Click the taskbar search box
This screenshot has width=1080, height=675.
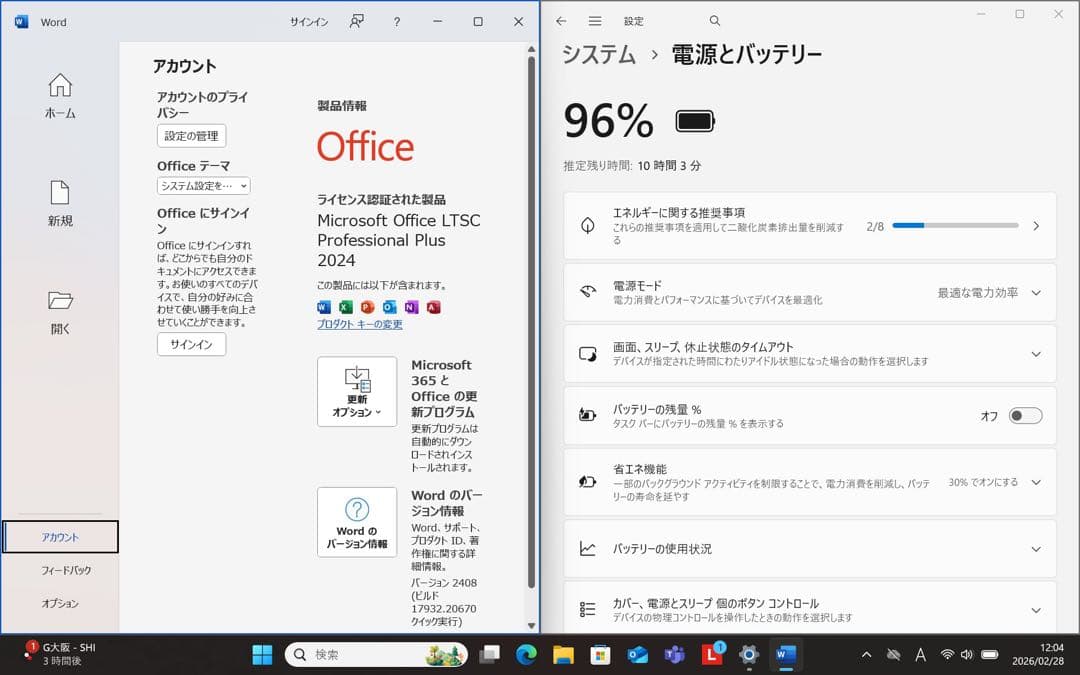376,654
